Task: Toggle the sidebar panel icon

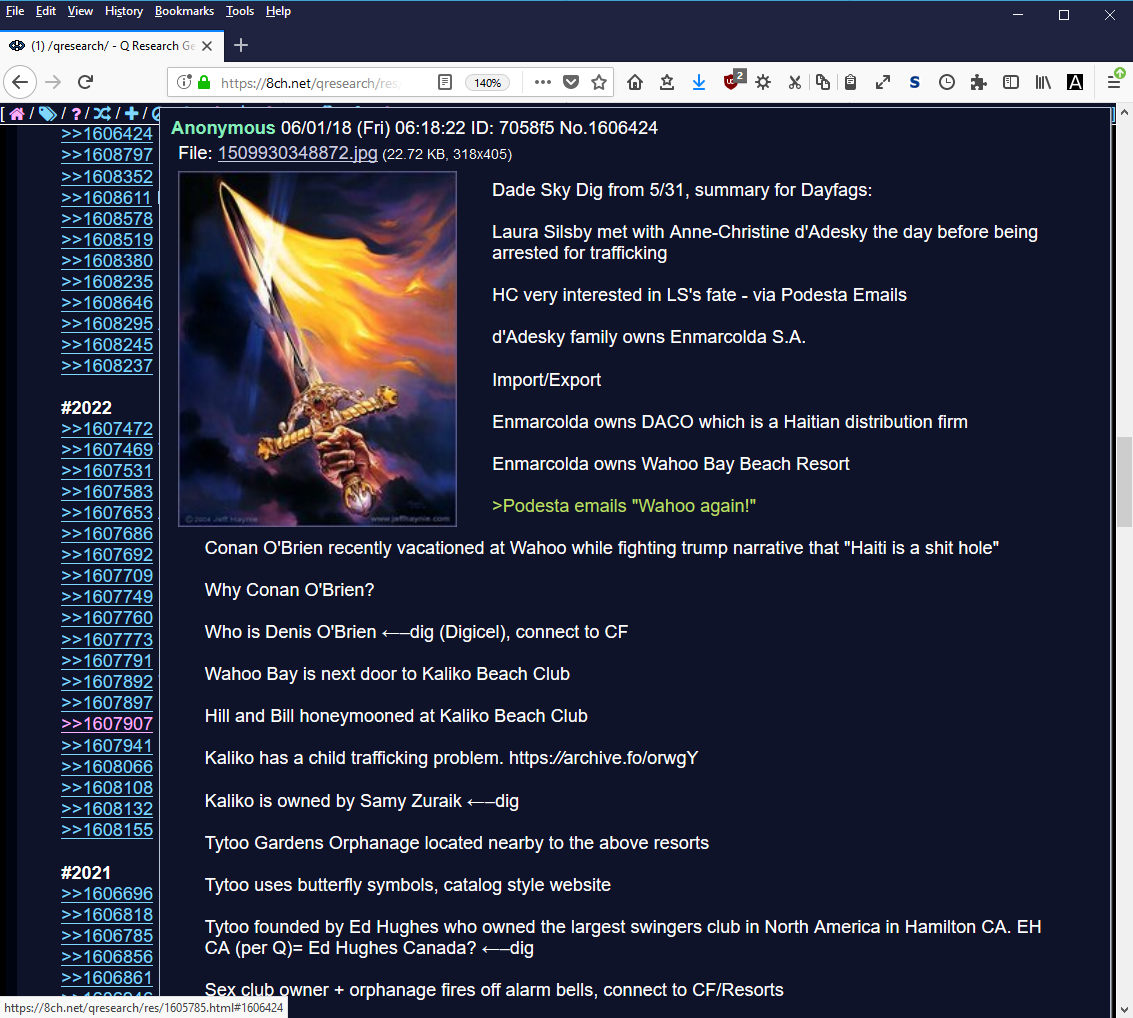Action: (1011, 82)
